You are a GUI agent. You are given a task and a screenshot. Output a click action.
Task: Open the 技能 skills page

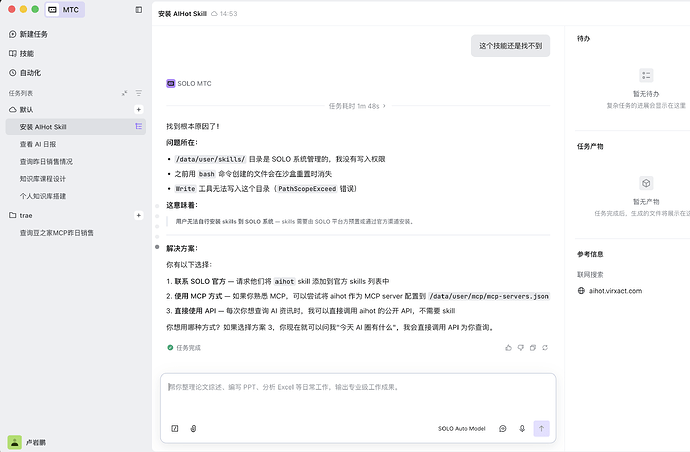[21, 54]
